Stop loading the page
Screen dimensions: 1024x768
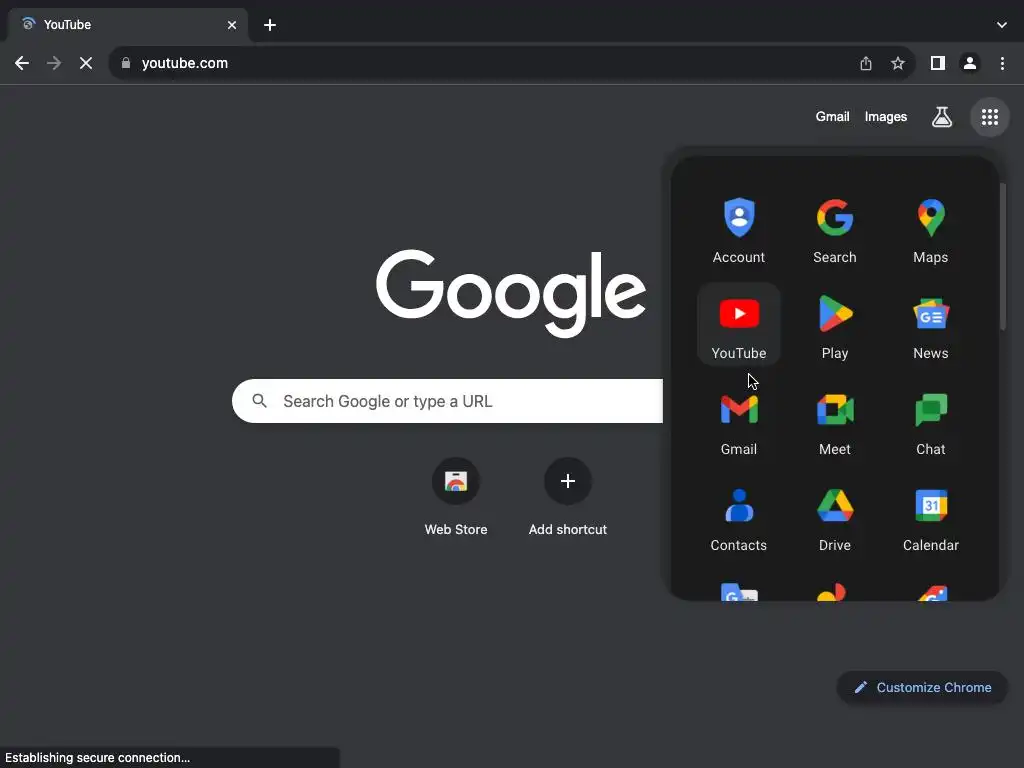tap(86, 63)
